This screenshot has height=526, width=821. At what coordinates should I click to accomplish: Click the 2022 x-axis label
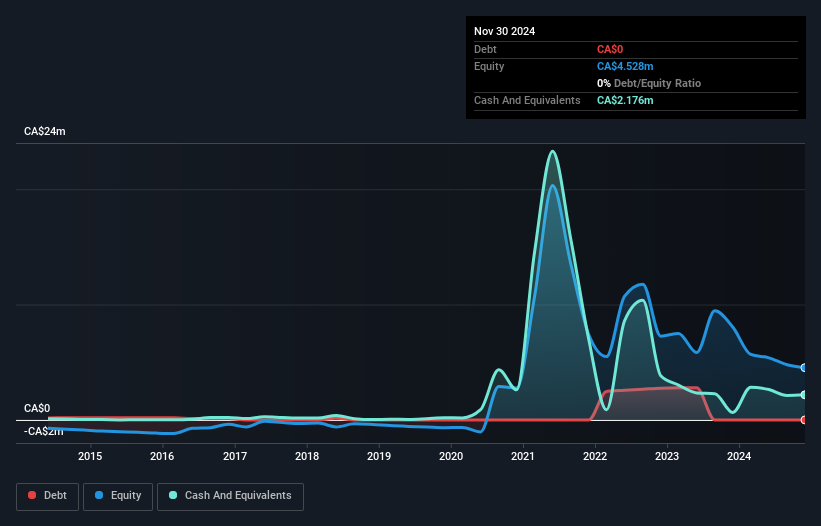tap(595, 456)
